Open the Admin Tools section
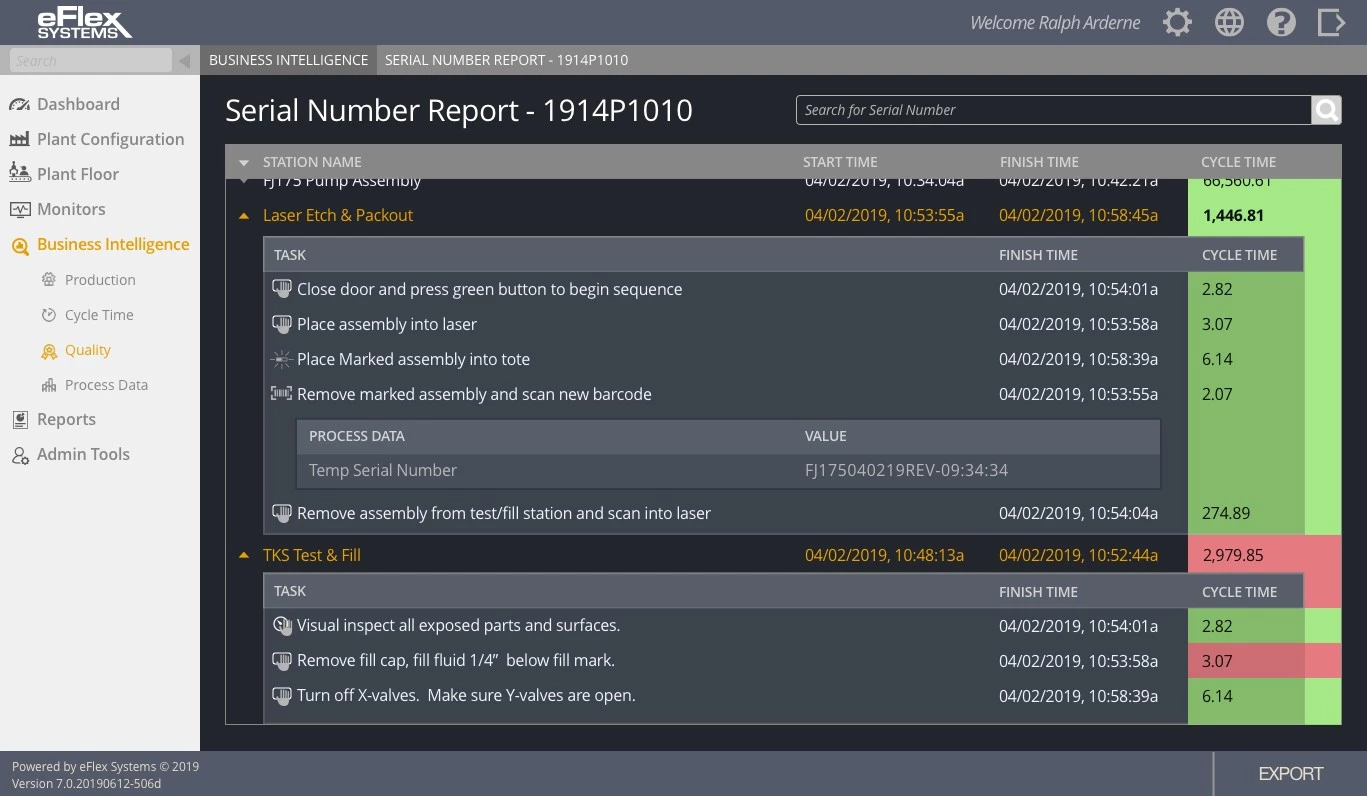This screenshot has width=1367, height=796. pyautogui.click(x=83, y=454)
